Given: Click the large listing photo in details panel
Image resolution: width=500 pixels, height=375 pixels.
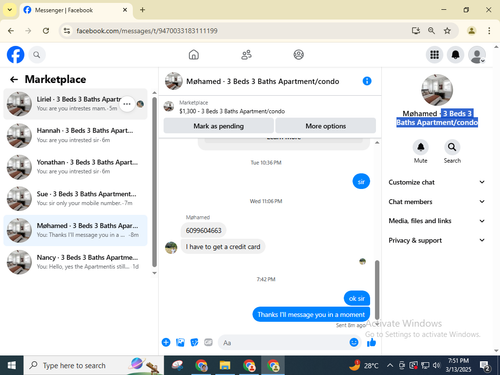Looking at the screenshot, I should 437,90.
